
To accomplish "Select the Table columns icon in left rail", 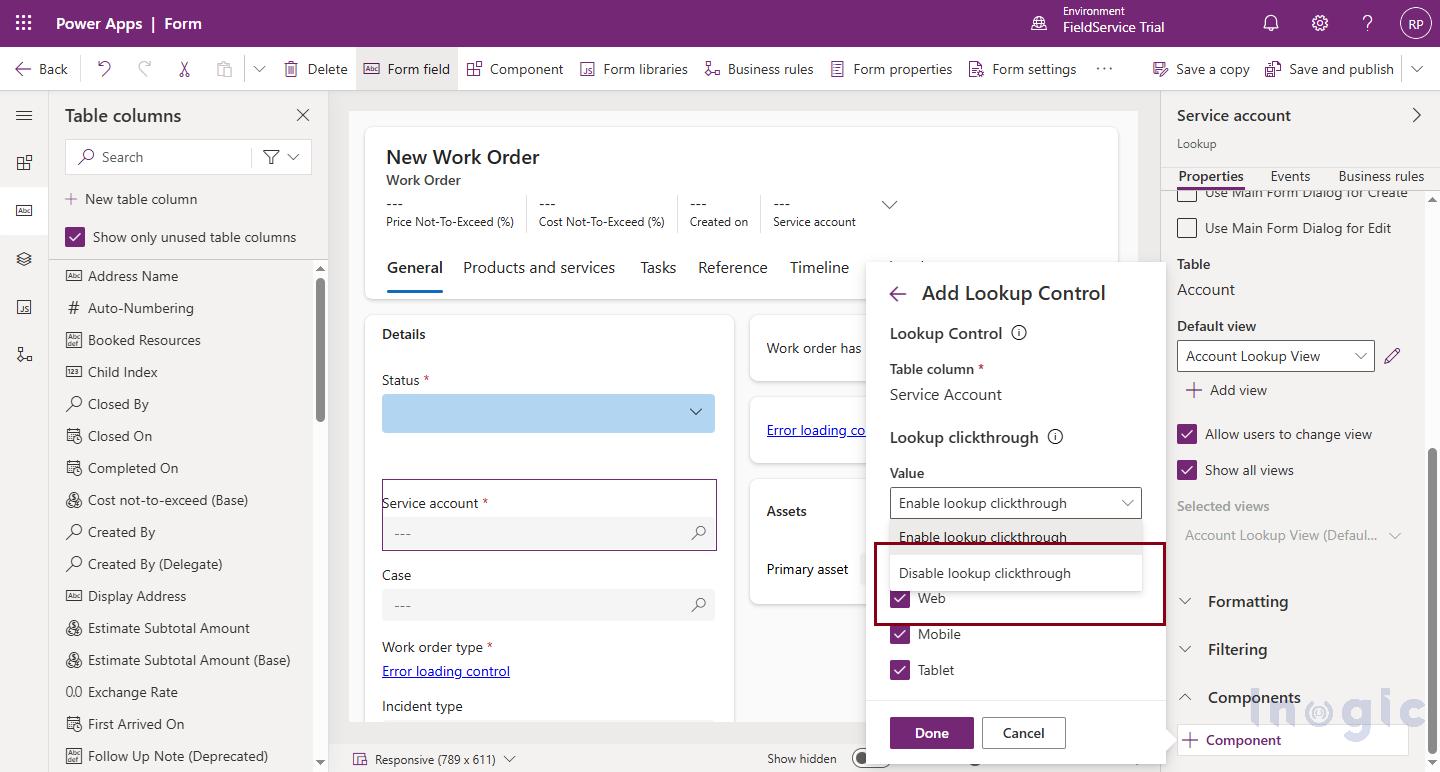I will pyautogui.click(x=24, y=211).
